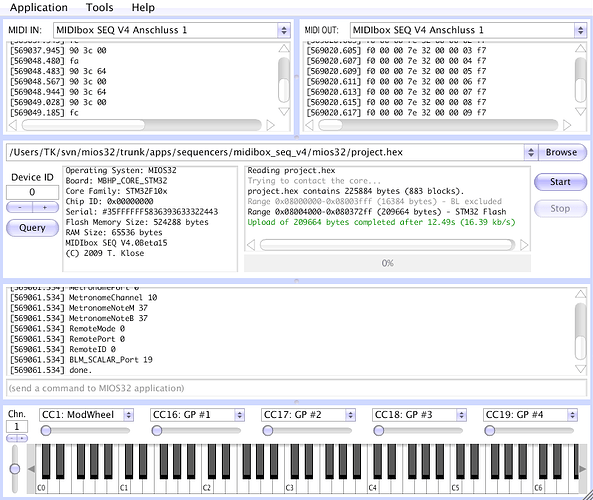Increment the MIDI channel stepper
Viewport: 593px width, 500px height.
[22, 438]
